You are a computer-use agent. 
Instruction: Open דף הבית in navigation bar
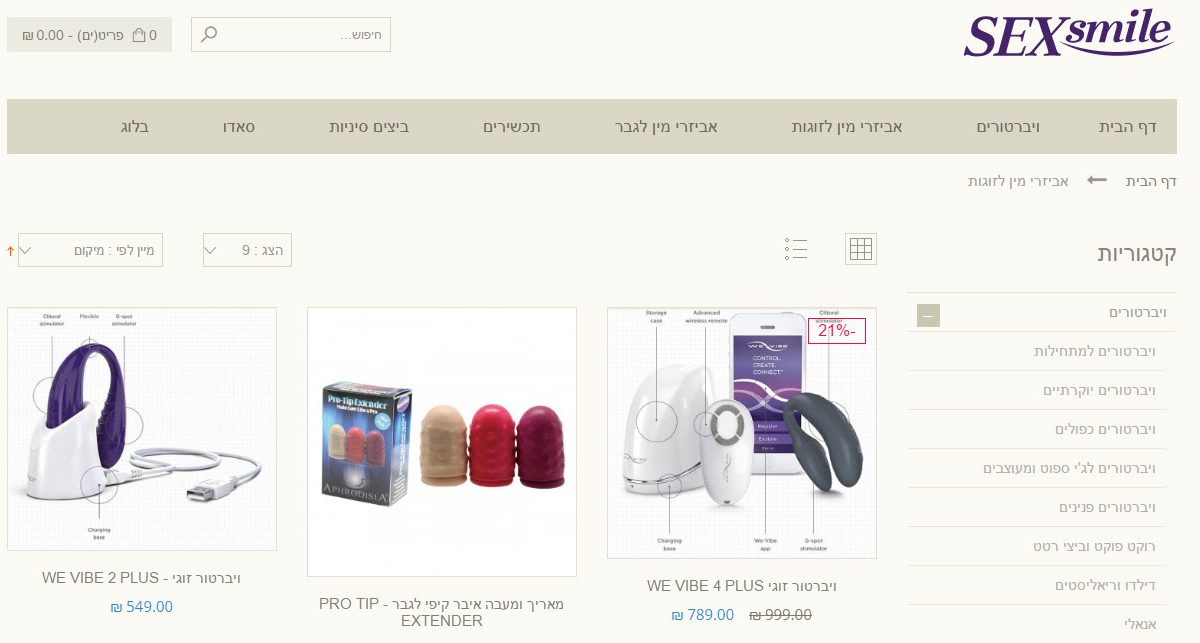[1128, 127]
